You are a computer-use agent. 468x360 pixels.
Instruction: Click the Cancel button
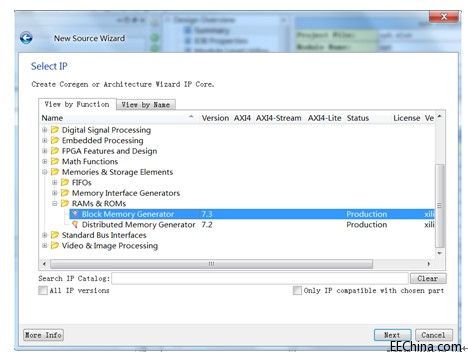click(x=433, y=335)
